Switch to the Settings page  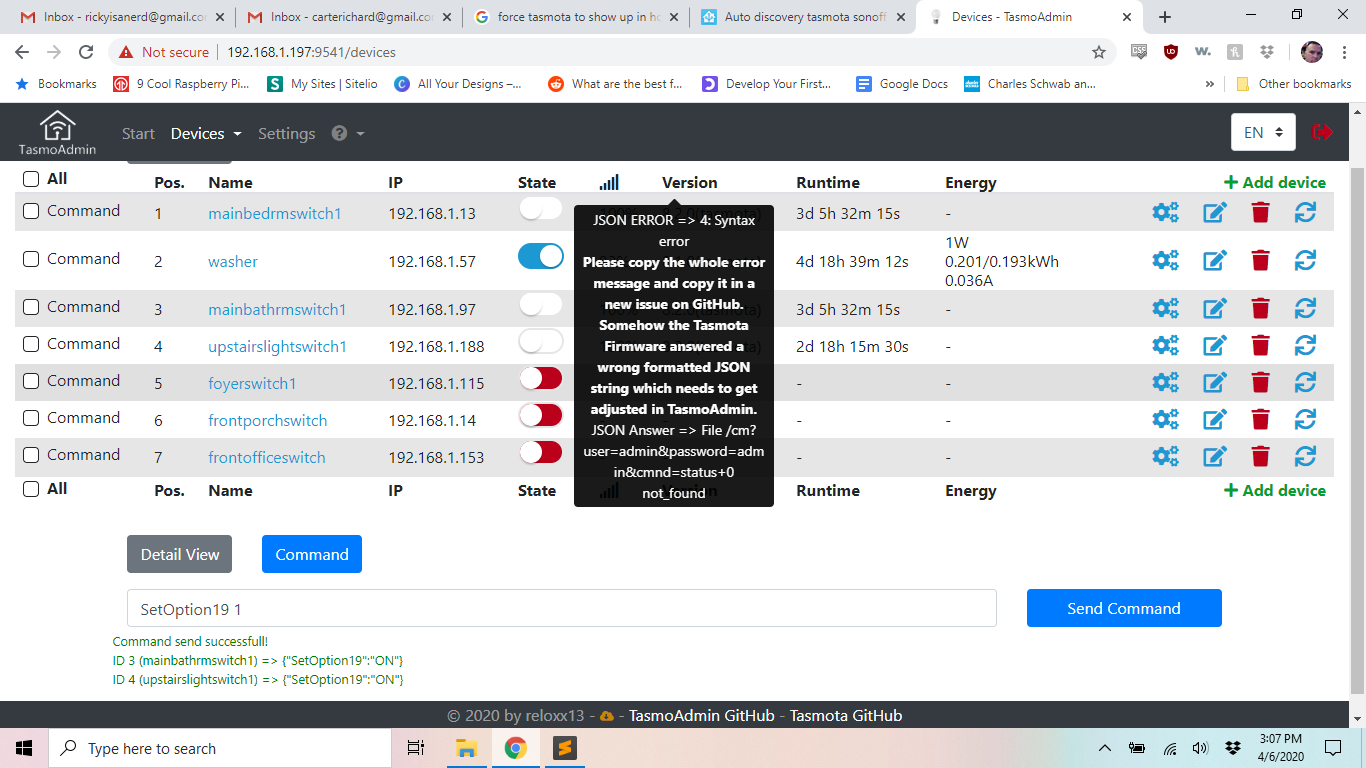click(286, 133)
